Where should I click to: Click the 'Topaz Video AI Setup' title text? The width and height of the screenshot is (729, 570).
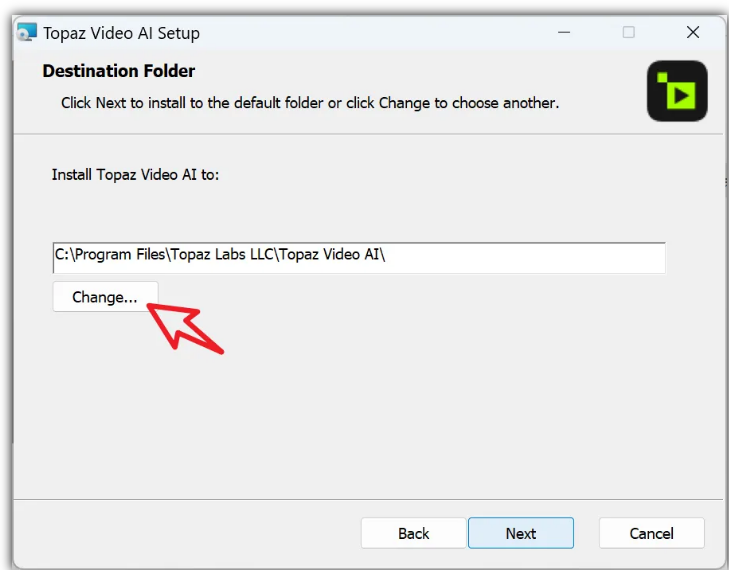121,33
